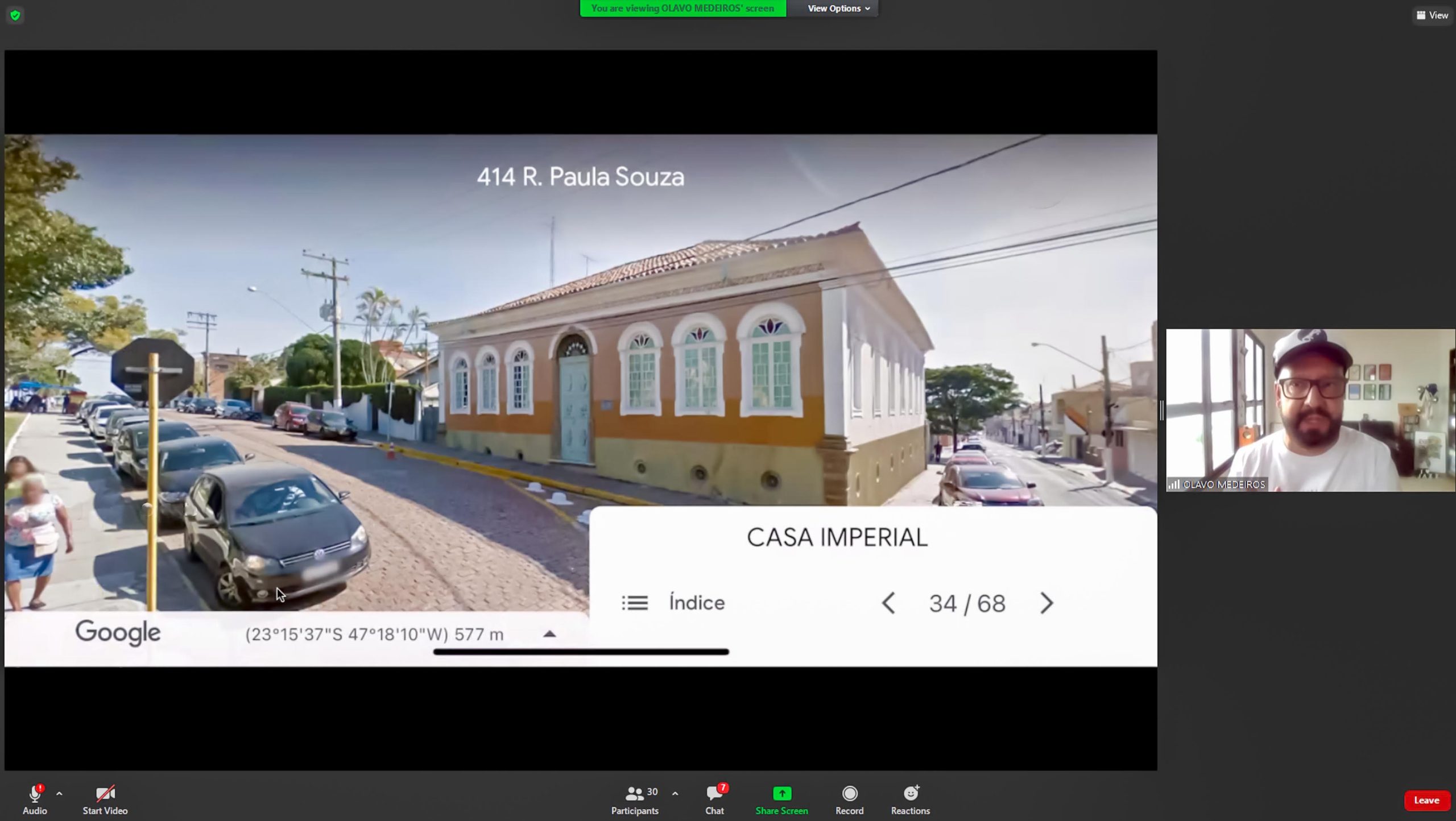Click the green Share Screen button
The width and height of the screenshot is (1456, 821).
(x=781, y=794)
